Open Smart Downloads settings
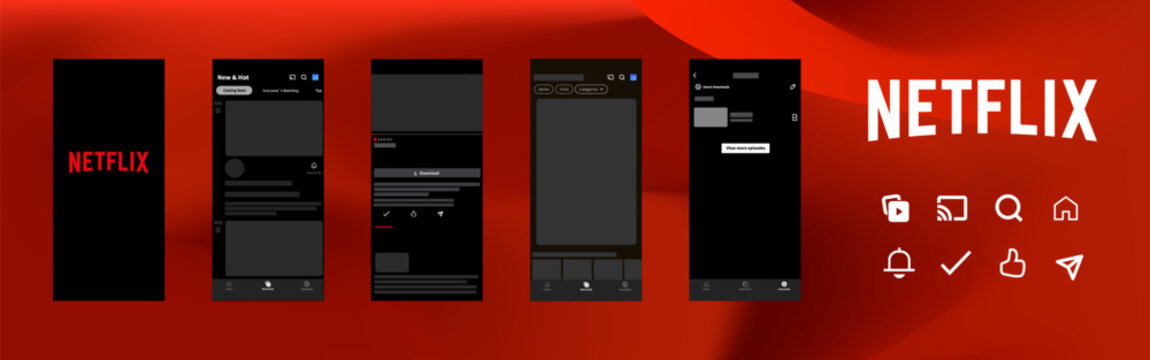This screenshot has height=360, width=1150. (x=712, y=87)
